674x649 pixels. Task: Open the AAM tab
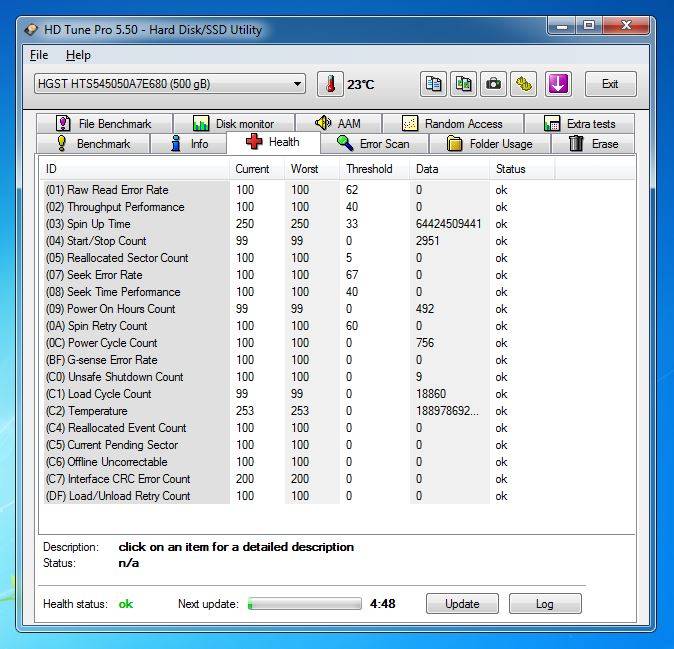click(x=338, y=124)
